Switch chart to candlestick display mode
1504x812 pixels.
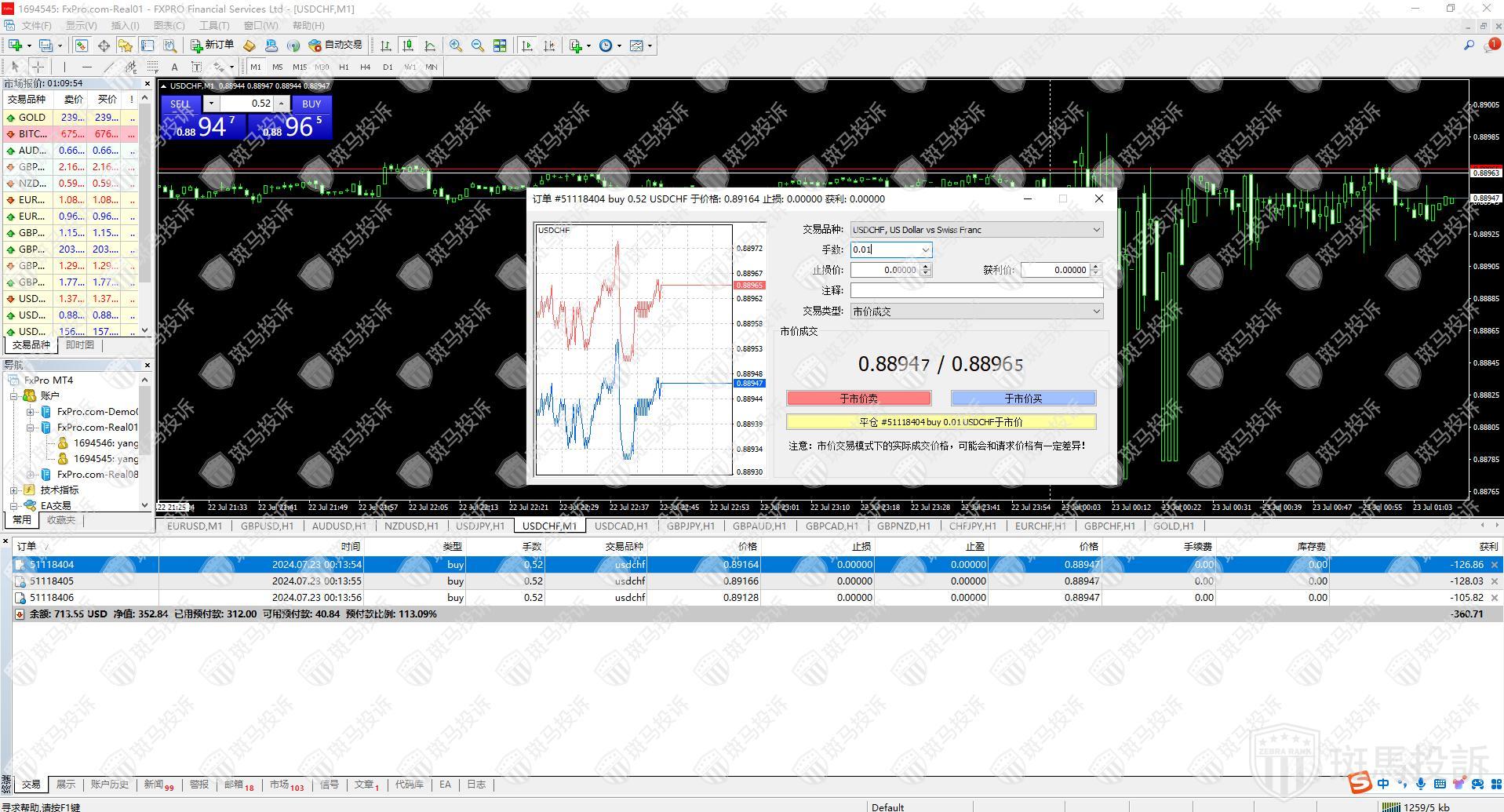407,46
